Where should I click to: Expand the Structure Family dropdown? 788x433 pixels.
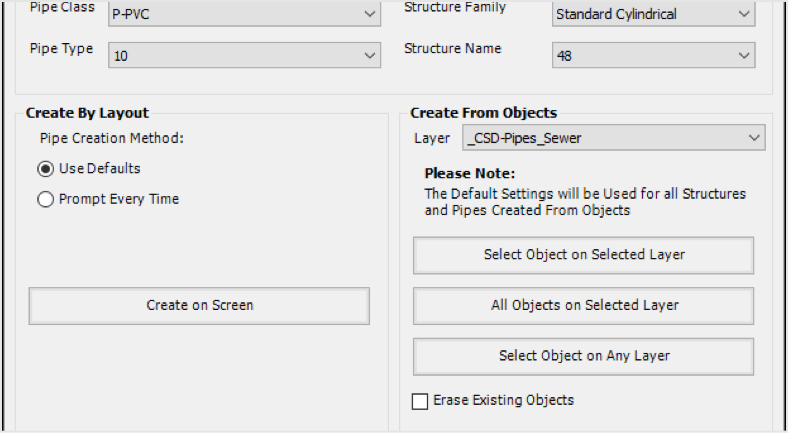tap(653, 14)
